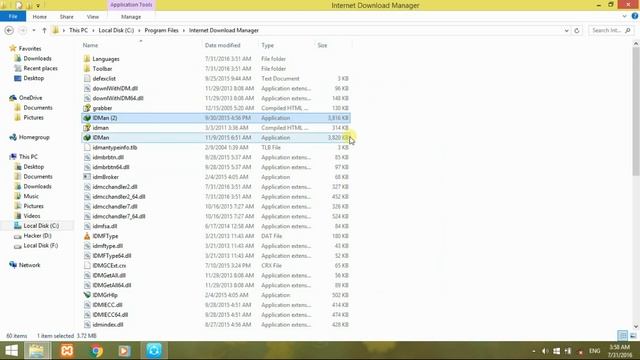Open the media player taskbar icon
Viewport: 640px width, 360px height.
point(124,351)
